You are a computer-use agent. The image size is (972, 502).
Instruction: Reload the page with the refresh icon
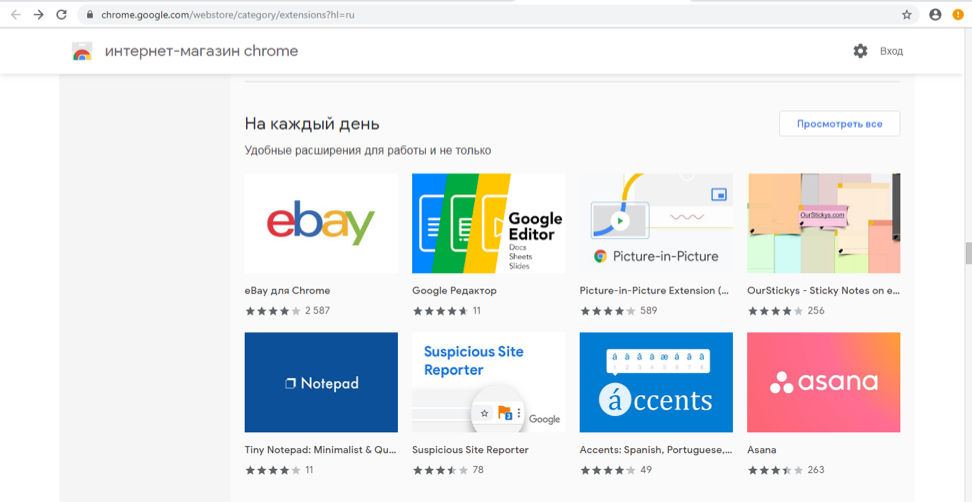(x=62, y=15)
